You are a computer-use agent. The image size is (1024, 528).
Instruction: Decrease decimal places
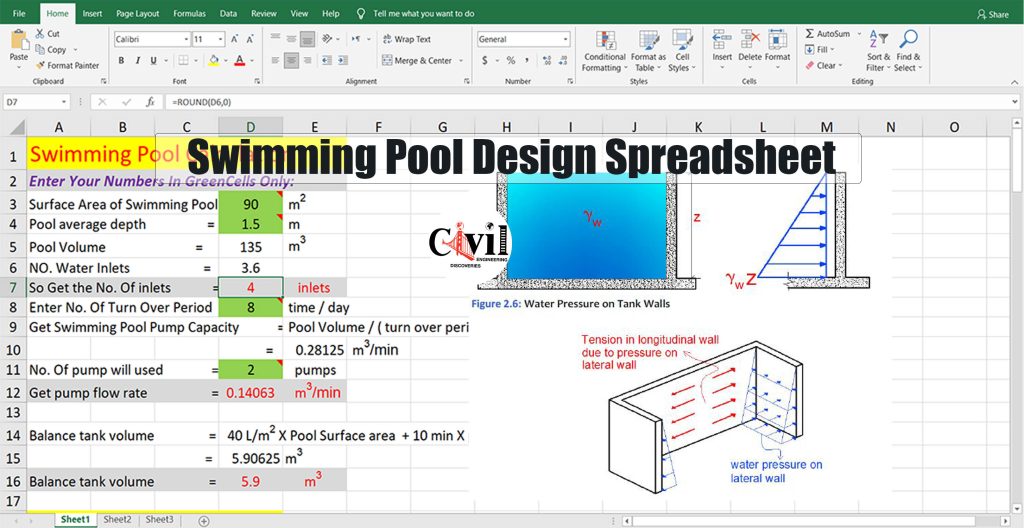563,61
